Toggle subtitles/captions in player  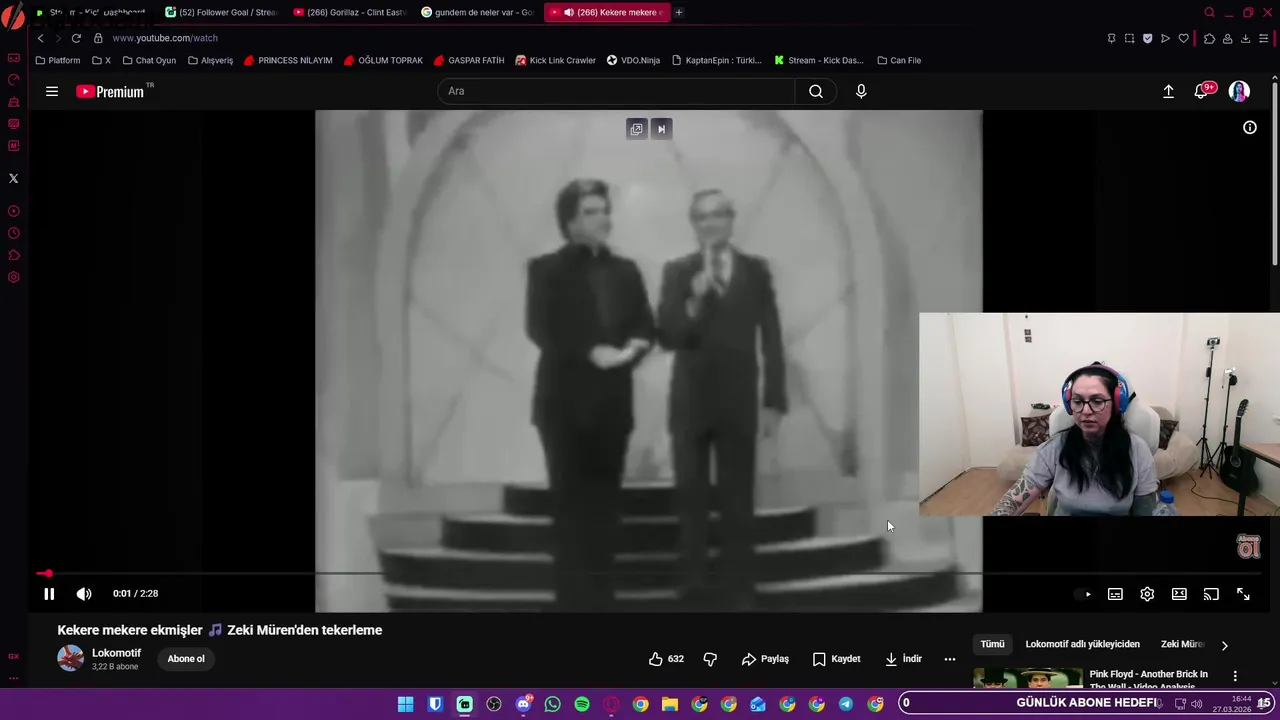tap(1115, 594)
